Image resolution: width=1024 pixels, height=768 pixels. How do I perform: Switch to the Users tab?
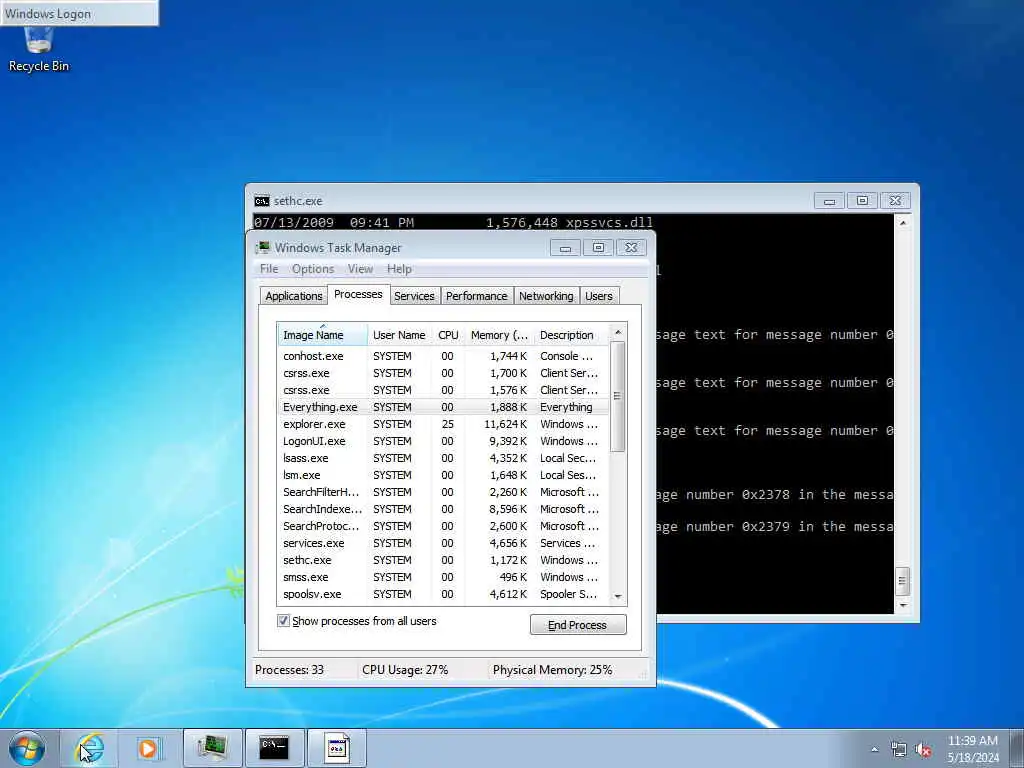pos(599,296)
